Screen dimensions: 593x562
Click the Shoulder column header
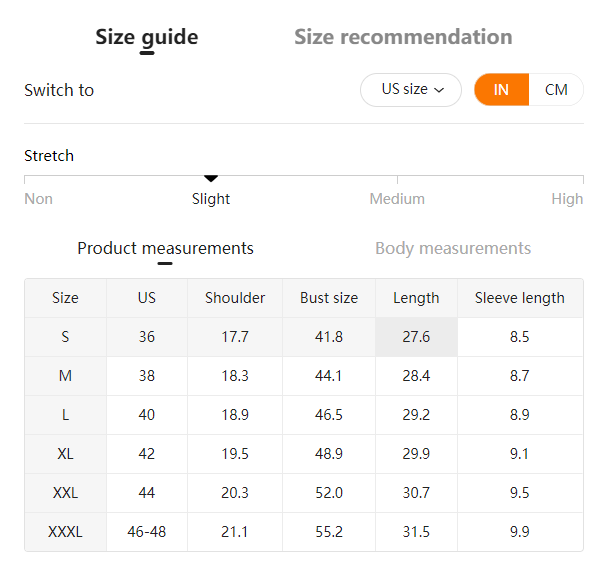pos(235,298)
